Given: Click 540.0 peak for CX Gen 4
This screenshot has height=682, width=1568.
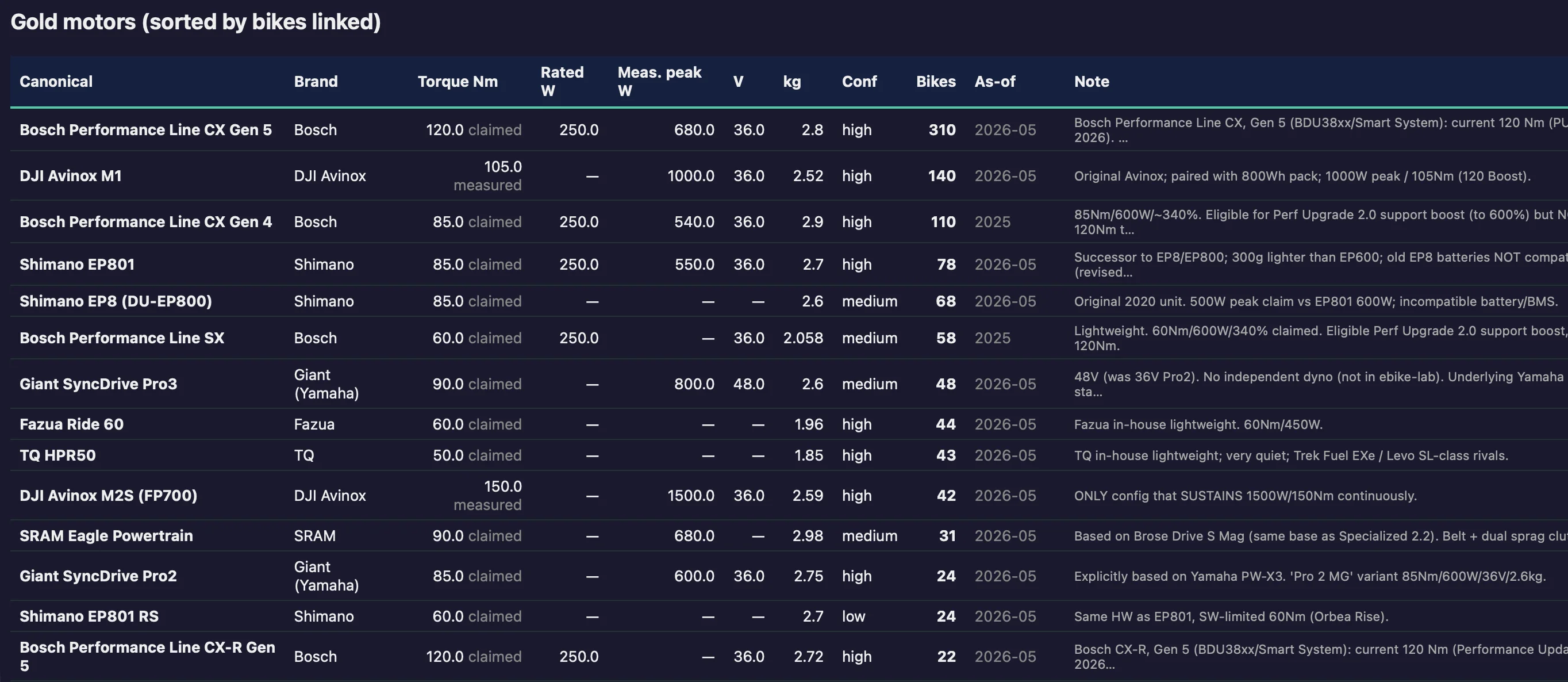Looking at the screenshot, I should pyautogui.click(x=694, y=221).
